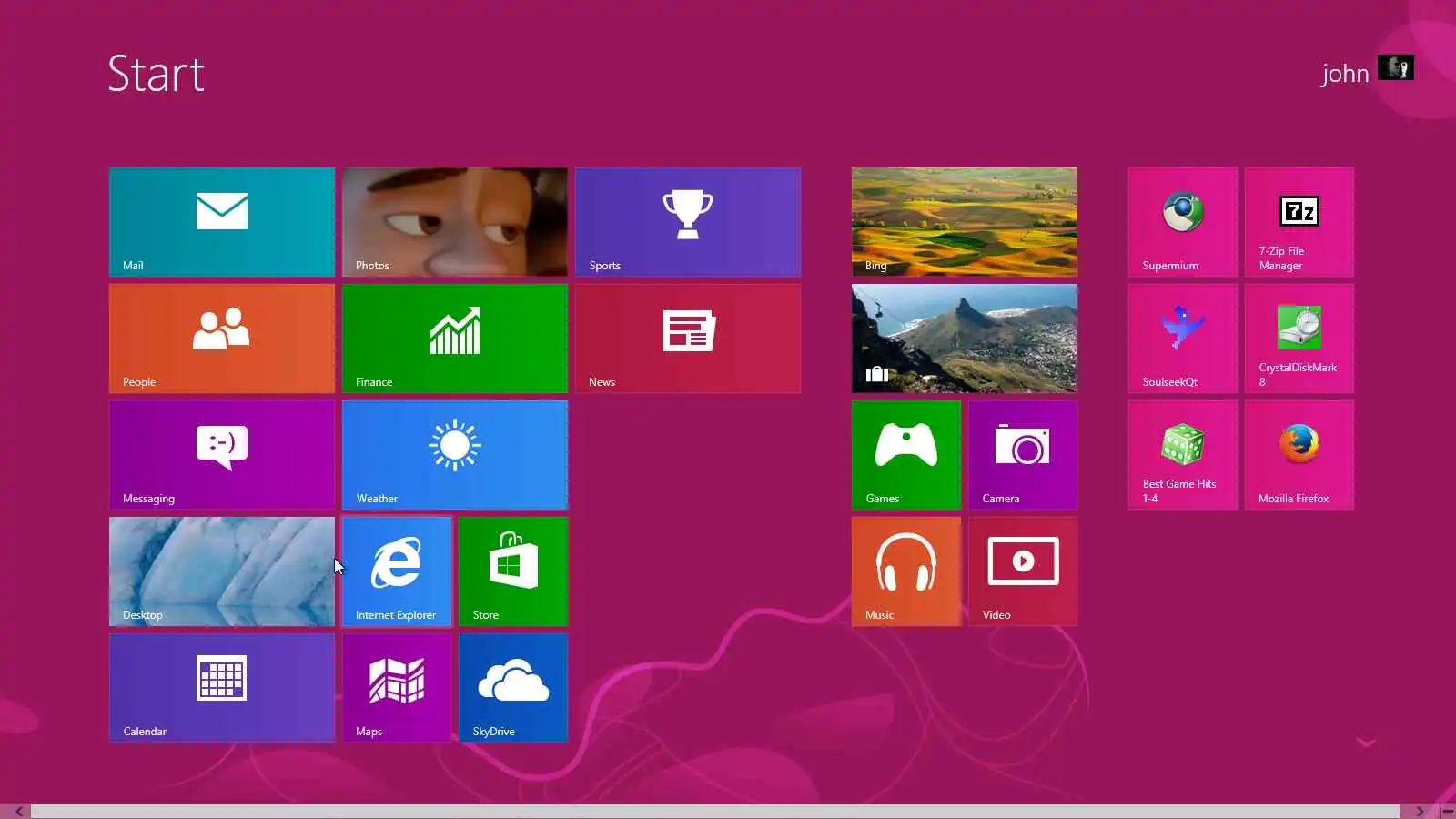Launch Best Game Hits 1-4 tile

[1183, 455]
